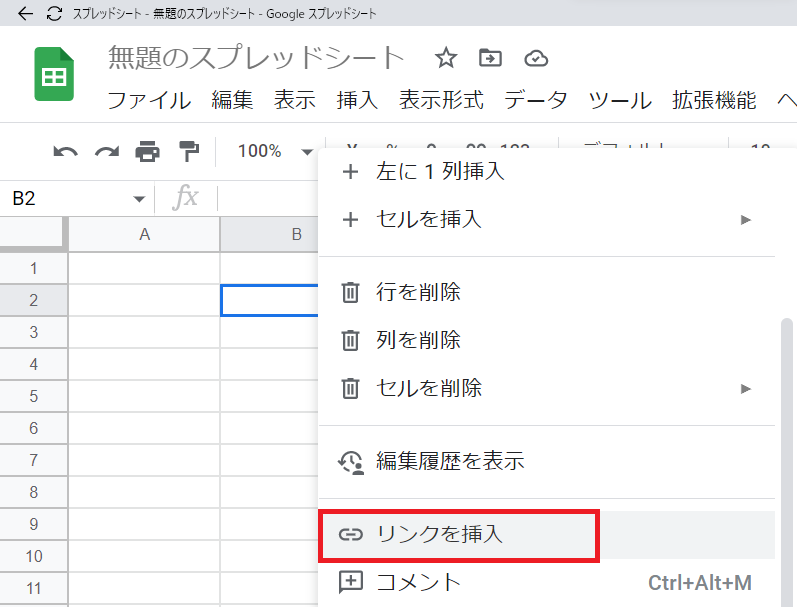
Task: Open the Google Sheets home logo
Action: coord(55,74)
